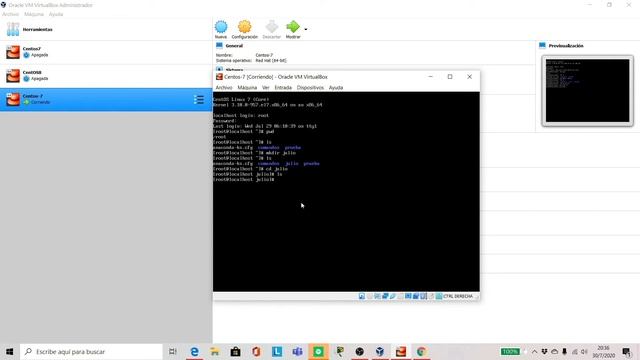640x360 pixels.
Task: Maximize the Centos-7 VM window
Action: point(450,77)
